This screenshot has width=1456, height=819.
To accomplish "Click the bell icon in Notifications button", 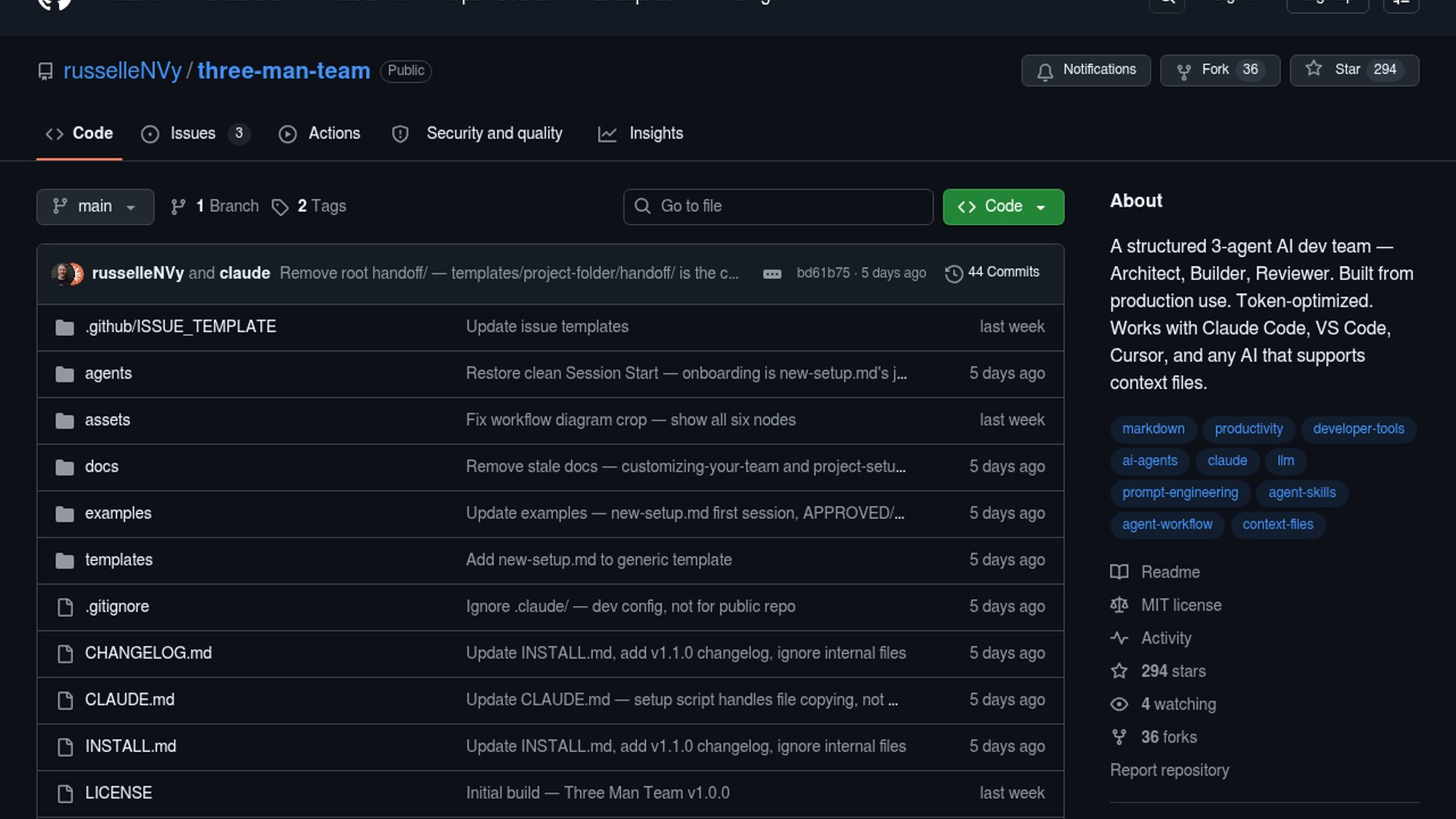I will click(x=1045, y=71).
